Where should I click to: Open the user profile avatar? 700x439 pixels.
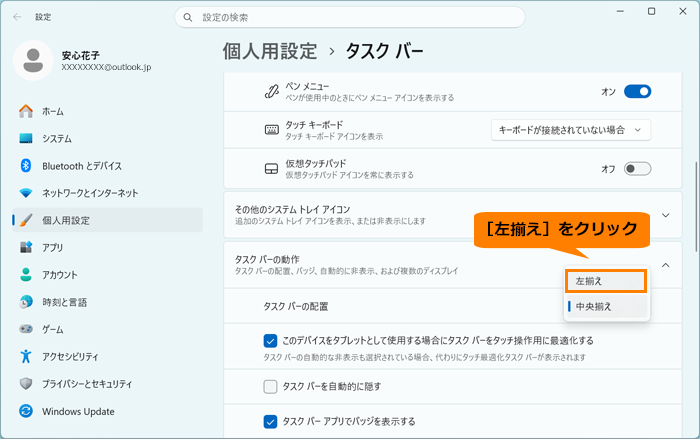pos(33,60)
